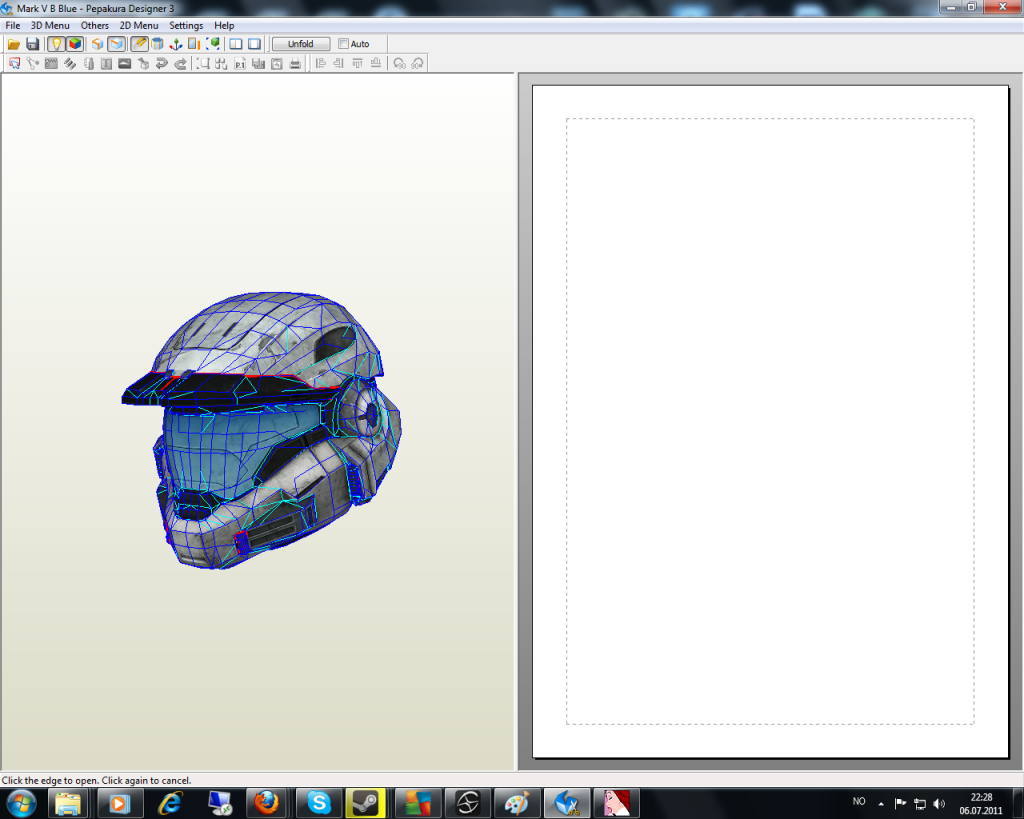Toggle the lightbulb lighting button
Image resolution: width=1024 pixels, height=819 pixels.
coord(57,44)
